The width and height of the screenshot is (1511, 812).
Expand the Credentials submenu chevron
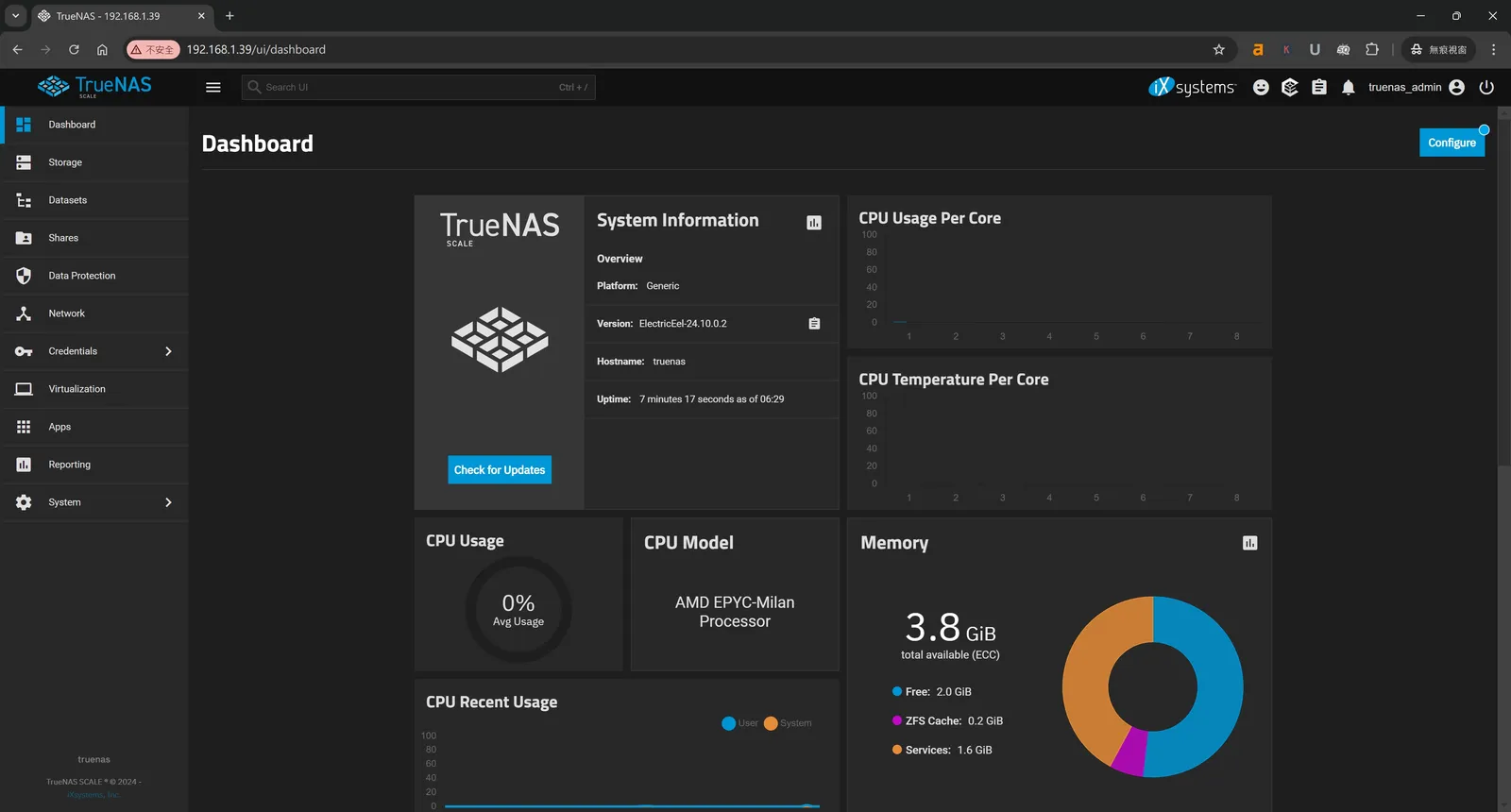(x=168, y=351)
